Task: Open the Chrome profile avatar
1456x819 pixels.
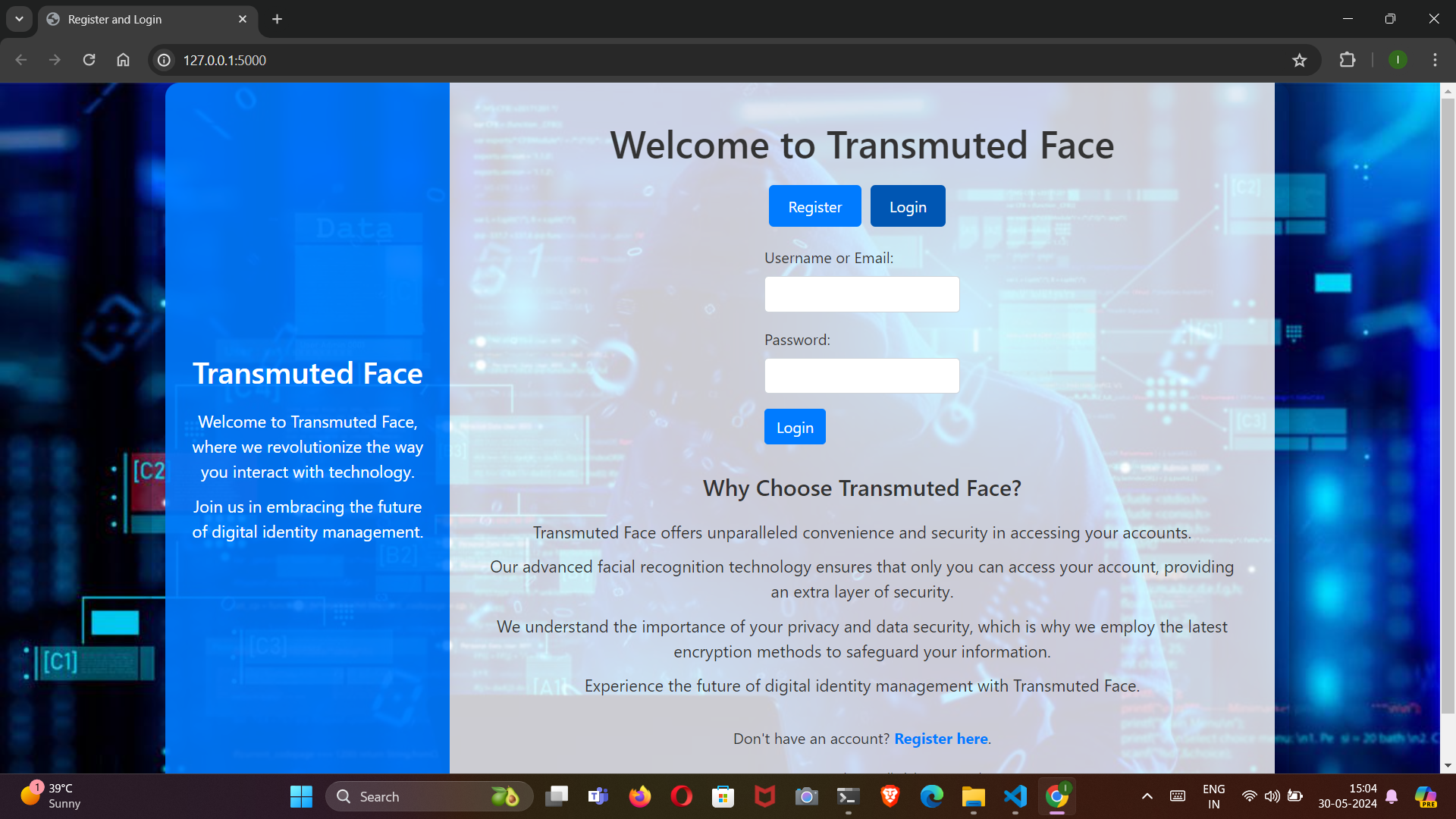Action: pos(1398,60)
